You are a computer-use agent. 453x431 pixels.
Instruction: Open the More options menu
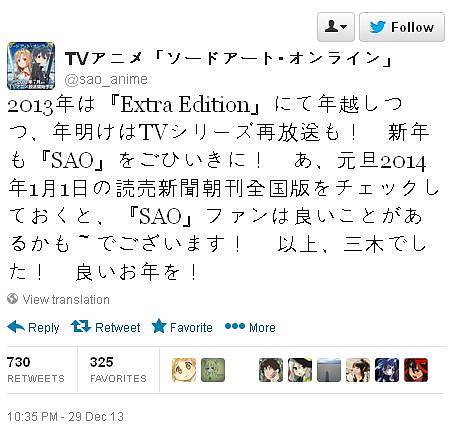[250, 327]
